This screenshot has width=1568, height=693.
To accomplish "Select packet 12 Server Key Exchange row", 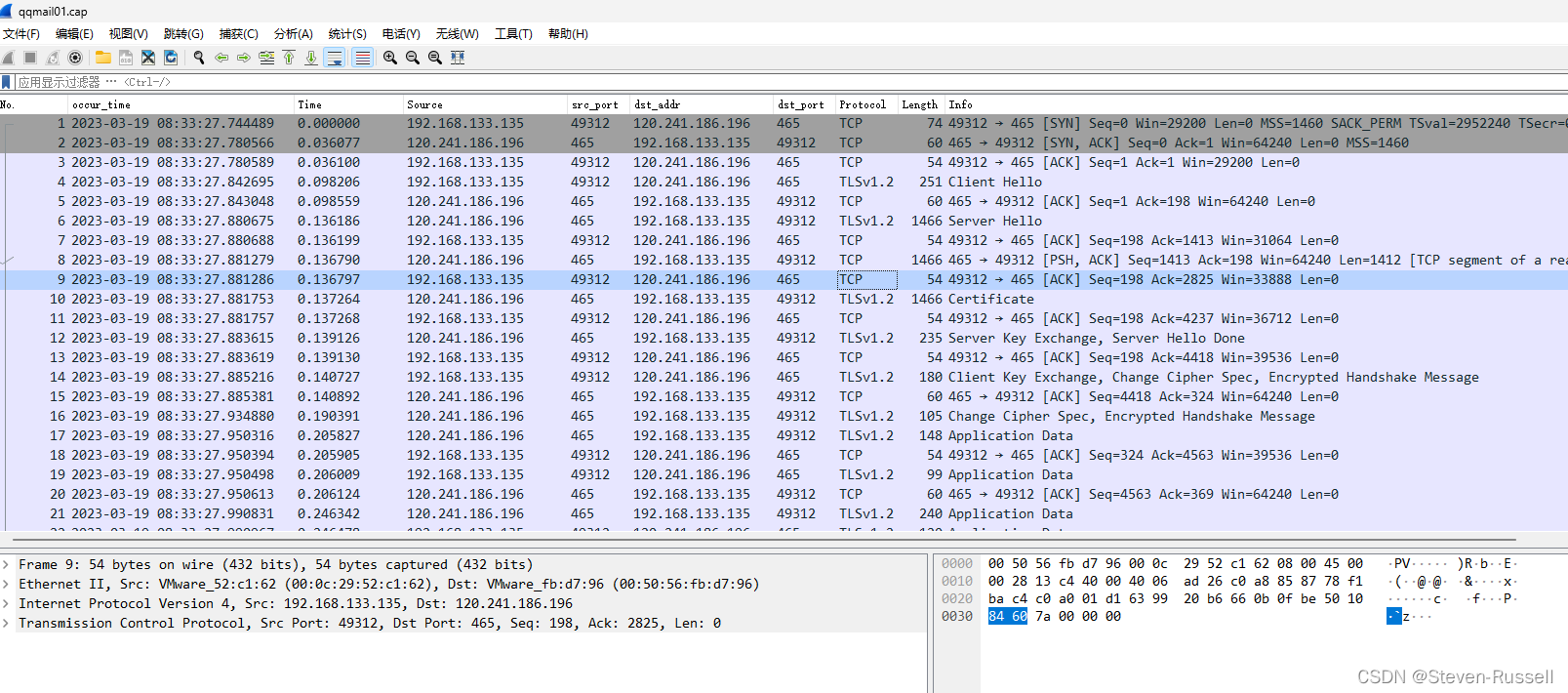I will point(784,338).
